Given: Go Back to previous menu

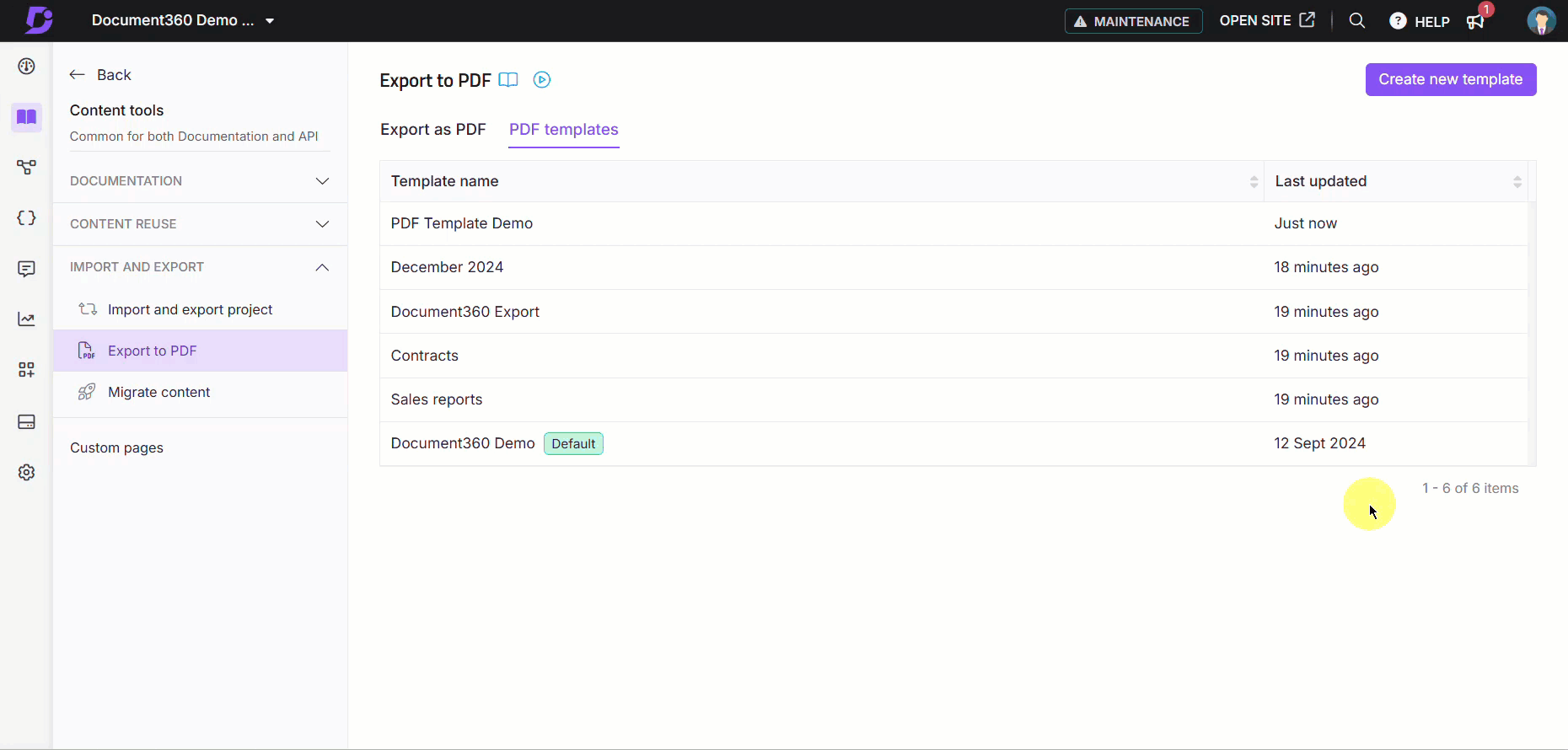Looking at the screenshot, I should [100, 75].
